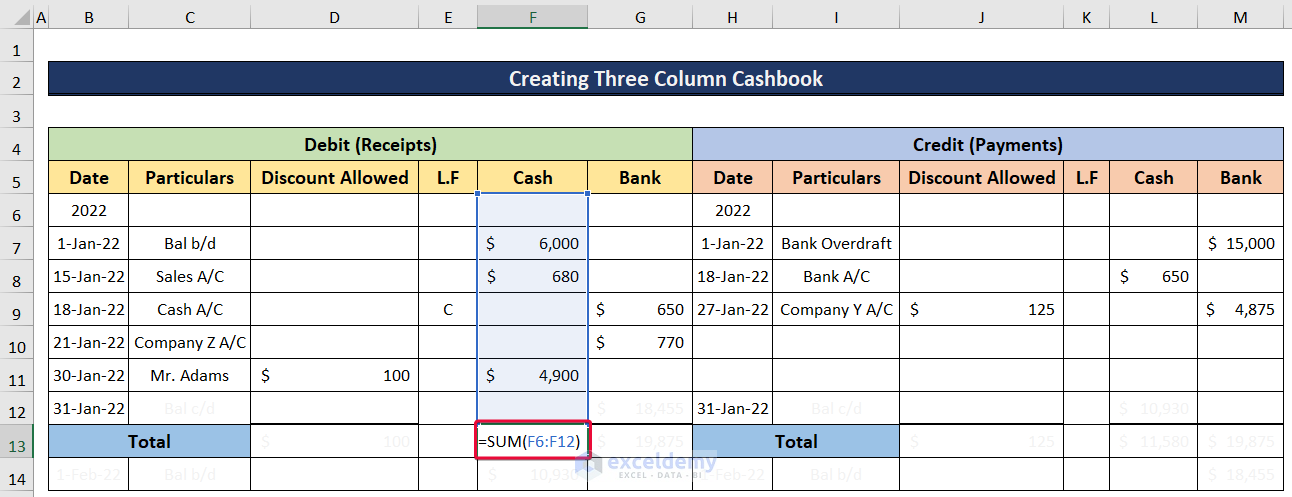Screen dimensions: 1292x497
Task: Click the credit side 'Cash' header cell
Action: pos(1153,177)
